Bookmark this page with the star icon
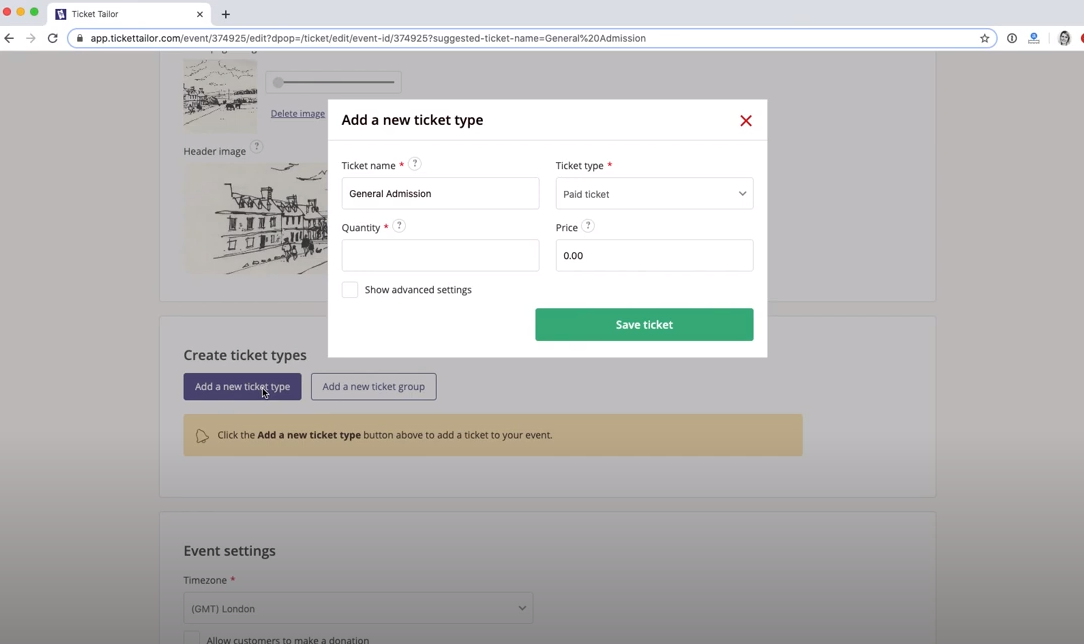This screenshot has width=1084, height=644. (984, 38)
